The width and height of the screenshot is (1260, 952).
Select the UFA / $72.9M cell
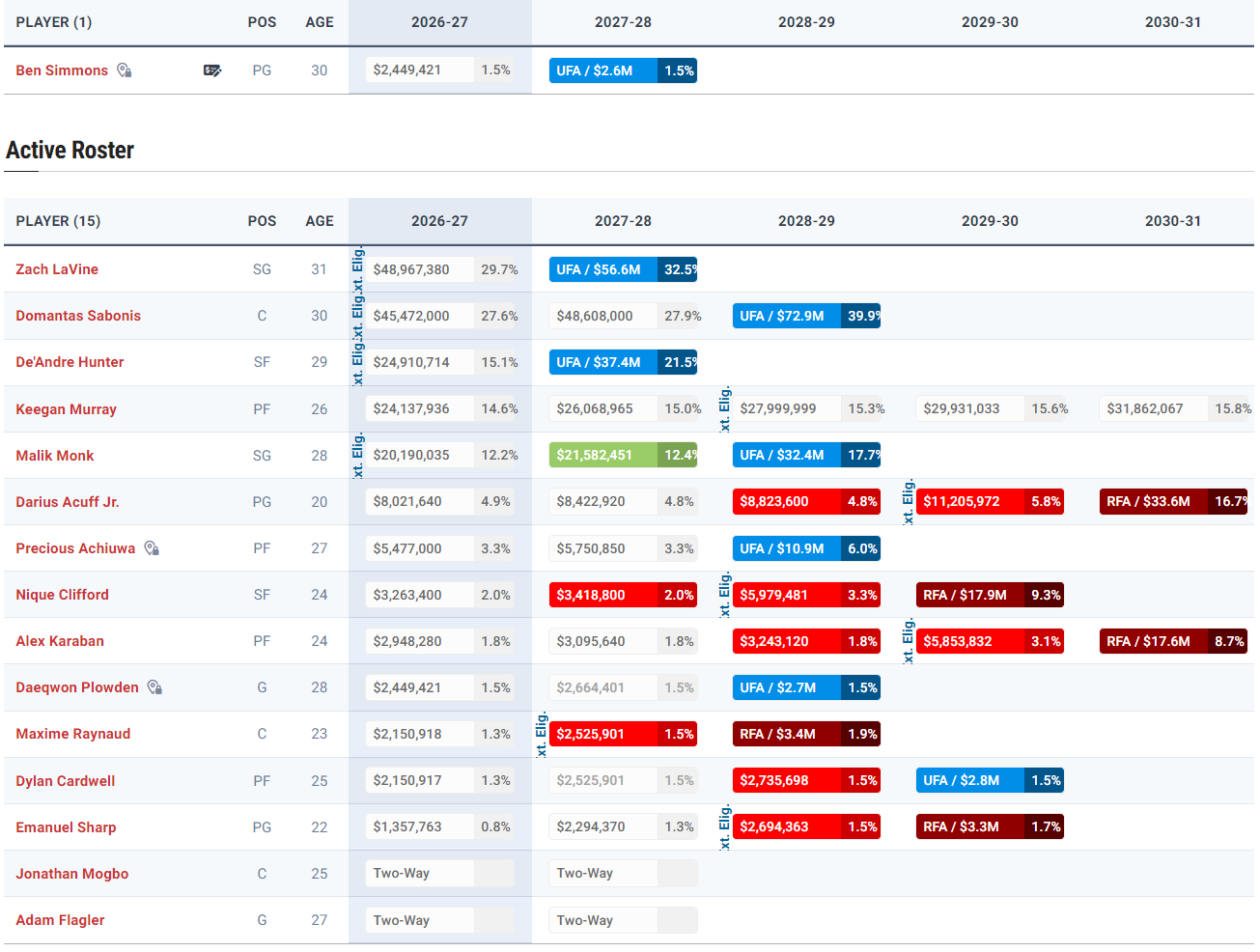click(x=806, y=316)
